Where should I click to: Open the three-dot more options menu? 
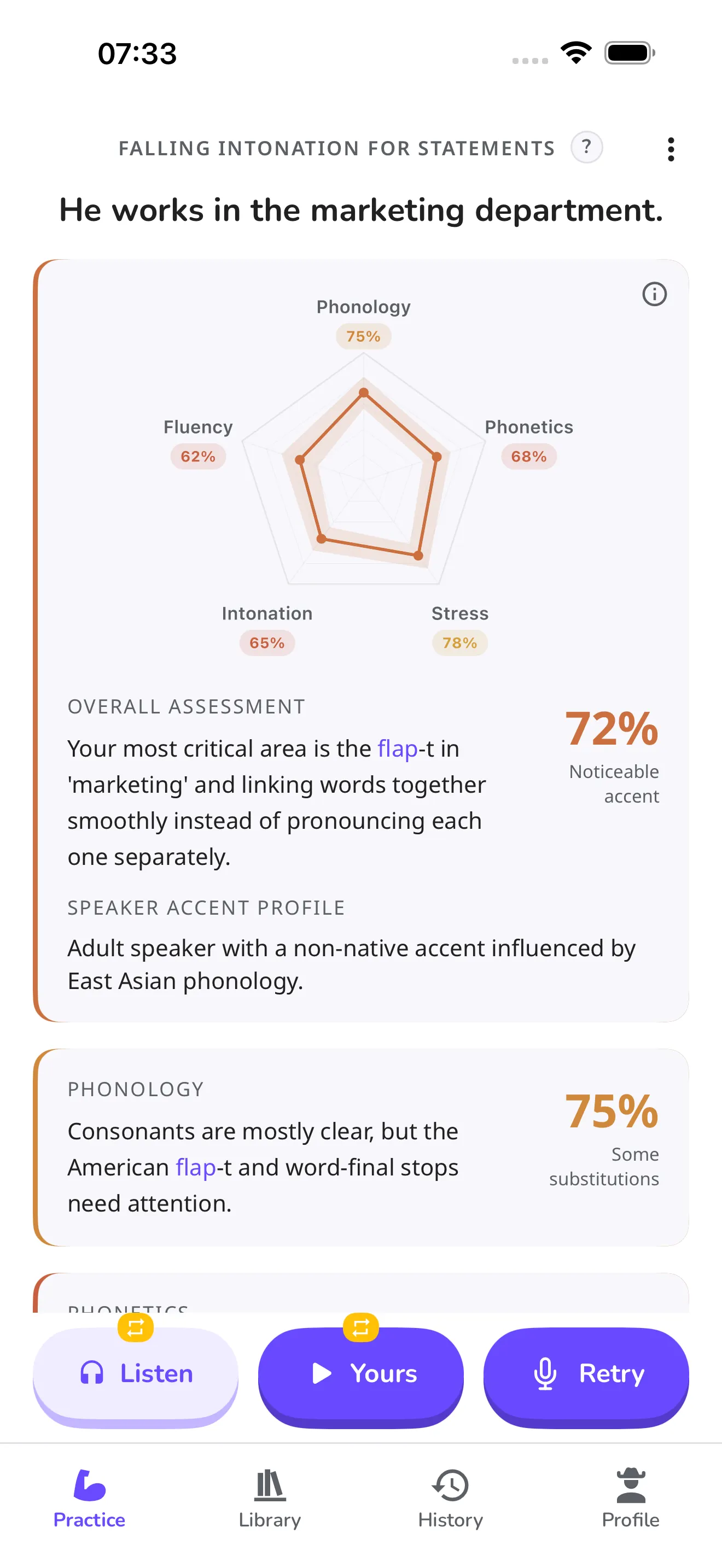tap(670, 149)
